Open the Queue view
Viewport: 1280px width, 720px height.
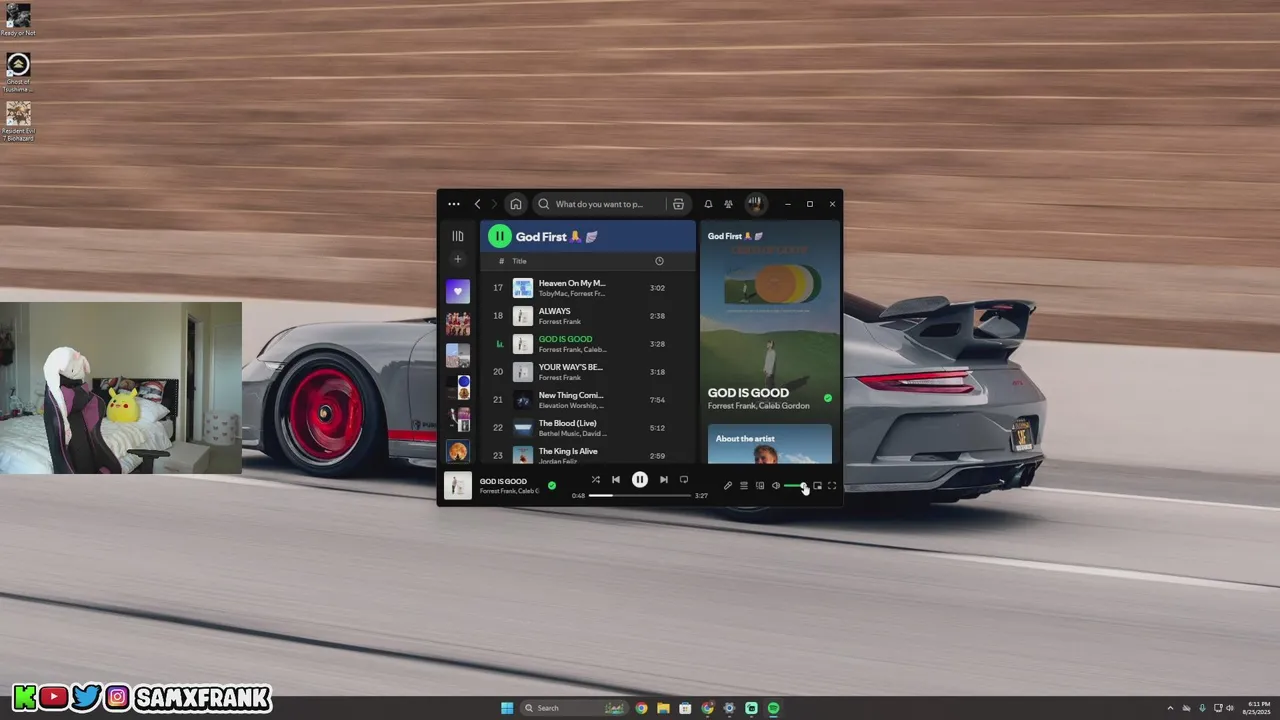(x=744, y=486)
